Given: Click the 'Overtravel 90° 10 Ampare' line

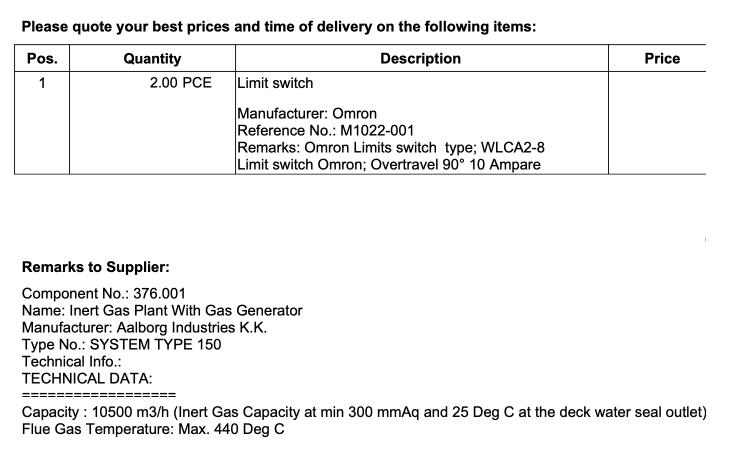Looking at the screenshot, I should (390, 164).
